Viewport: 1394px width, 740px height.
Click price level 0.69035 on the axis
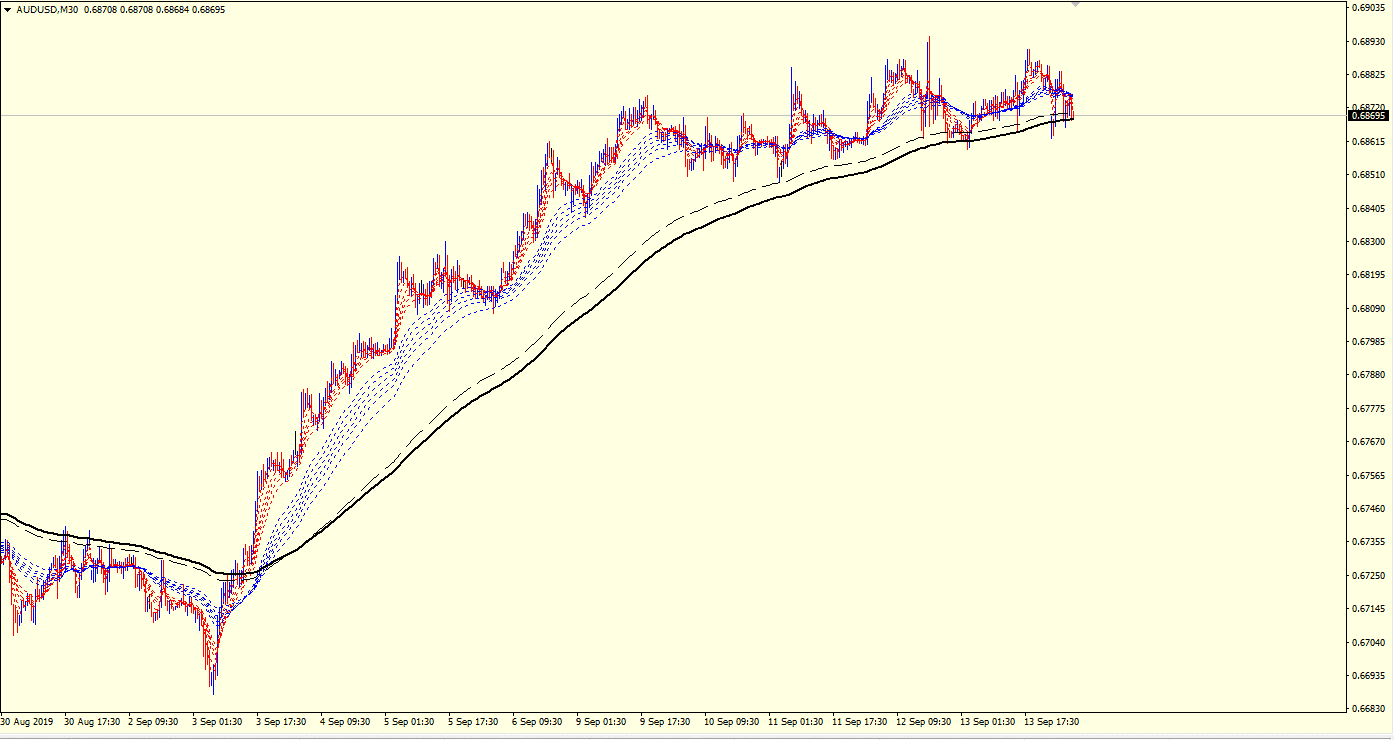tap(1368, 8)
